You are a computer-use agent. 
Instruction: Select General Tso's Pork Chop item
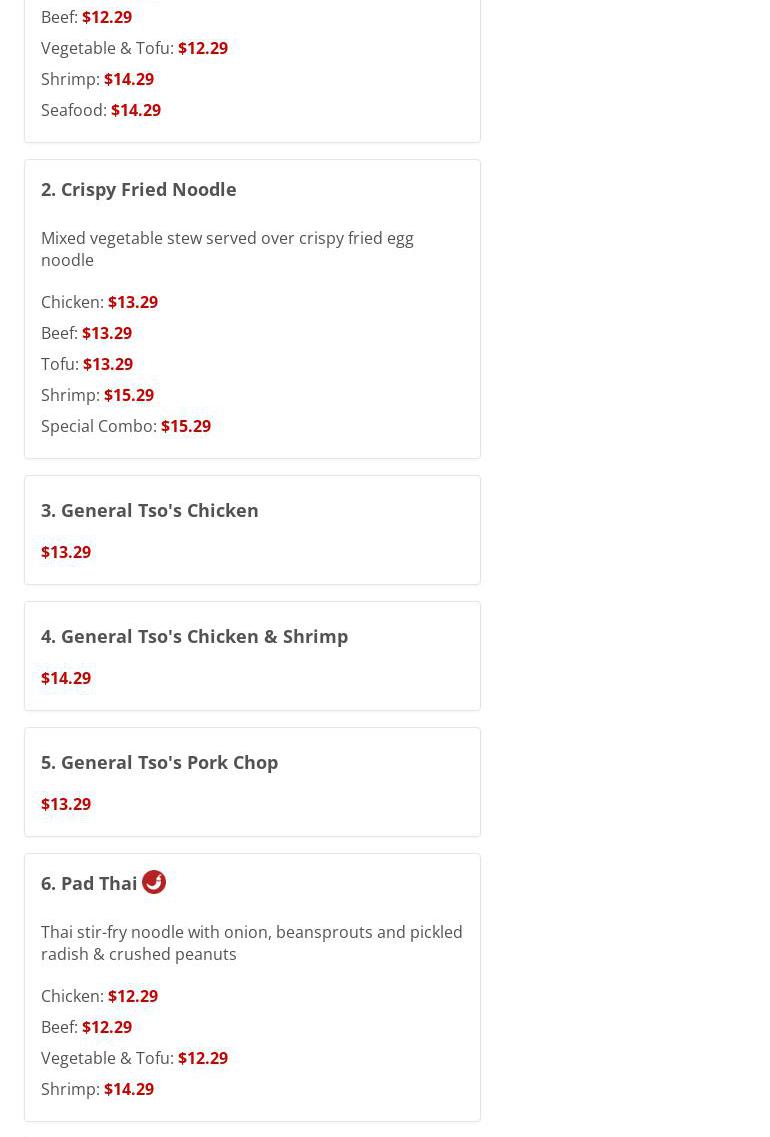160,763
